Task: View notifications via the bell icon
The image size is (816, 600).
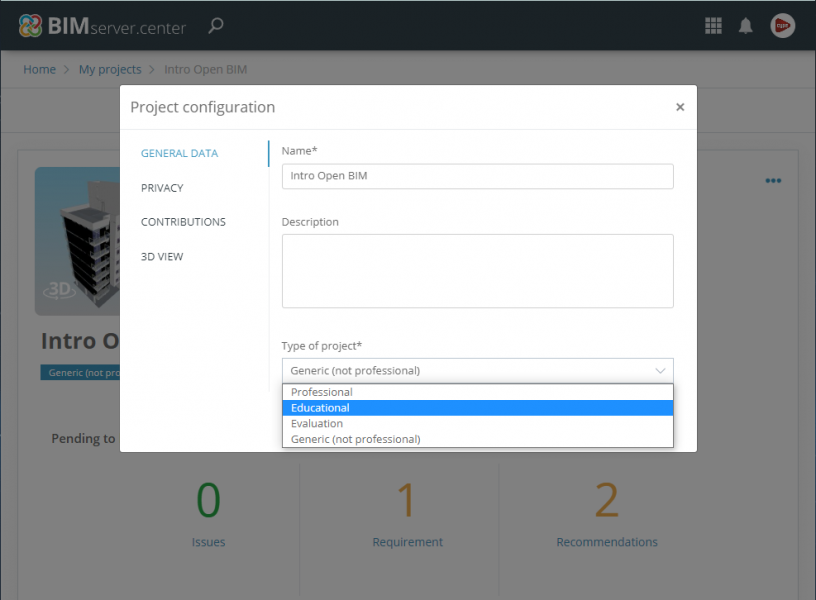Action: [745, 26]
